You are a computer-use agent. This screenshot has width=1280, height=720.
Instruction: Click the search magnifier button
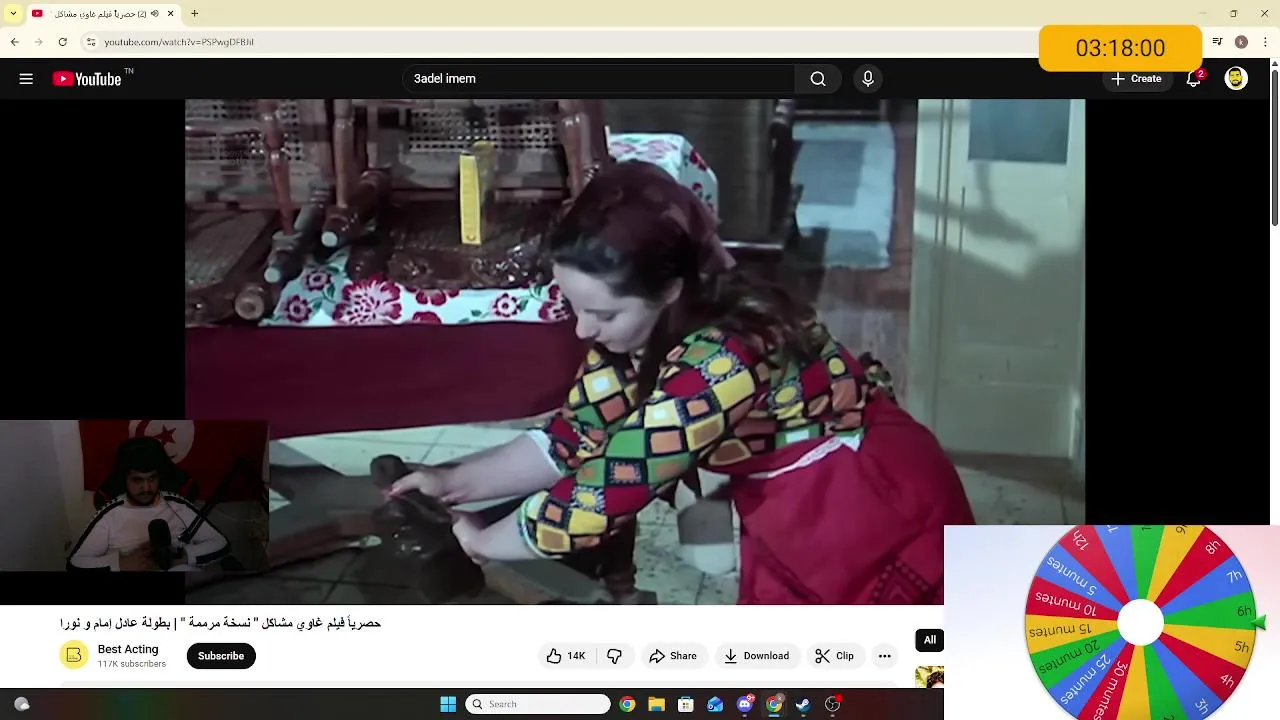818,79
